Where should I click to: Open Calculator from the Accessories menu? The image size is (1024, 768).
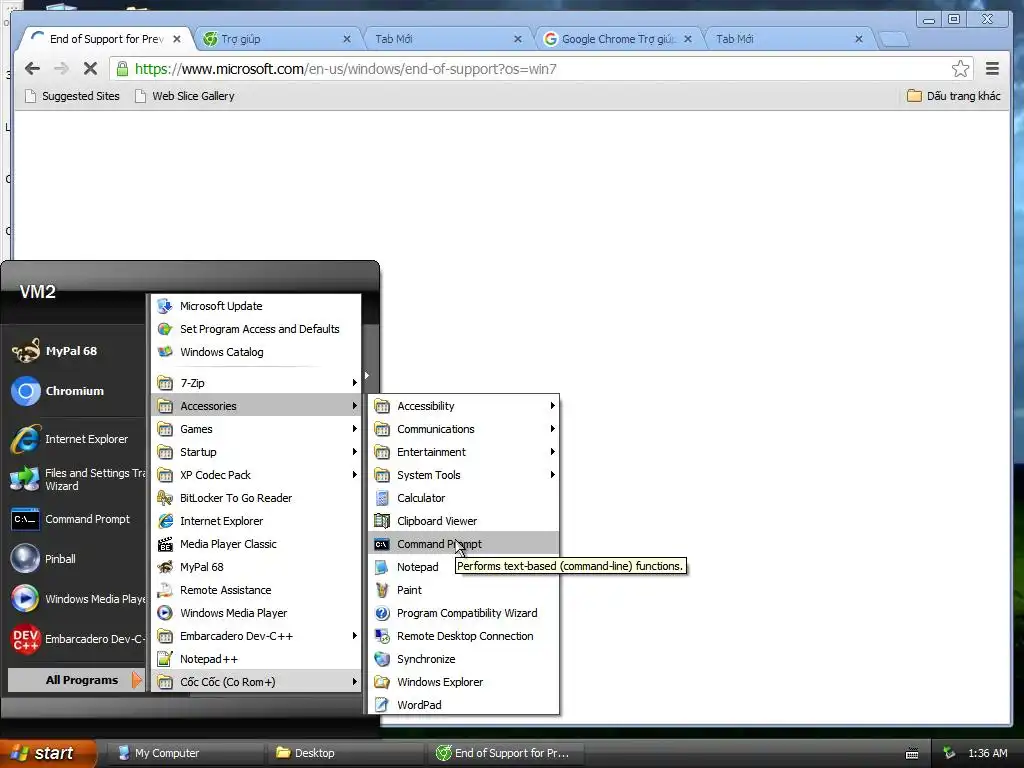[464, 498]
